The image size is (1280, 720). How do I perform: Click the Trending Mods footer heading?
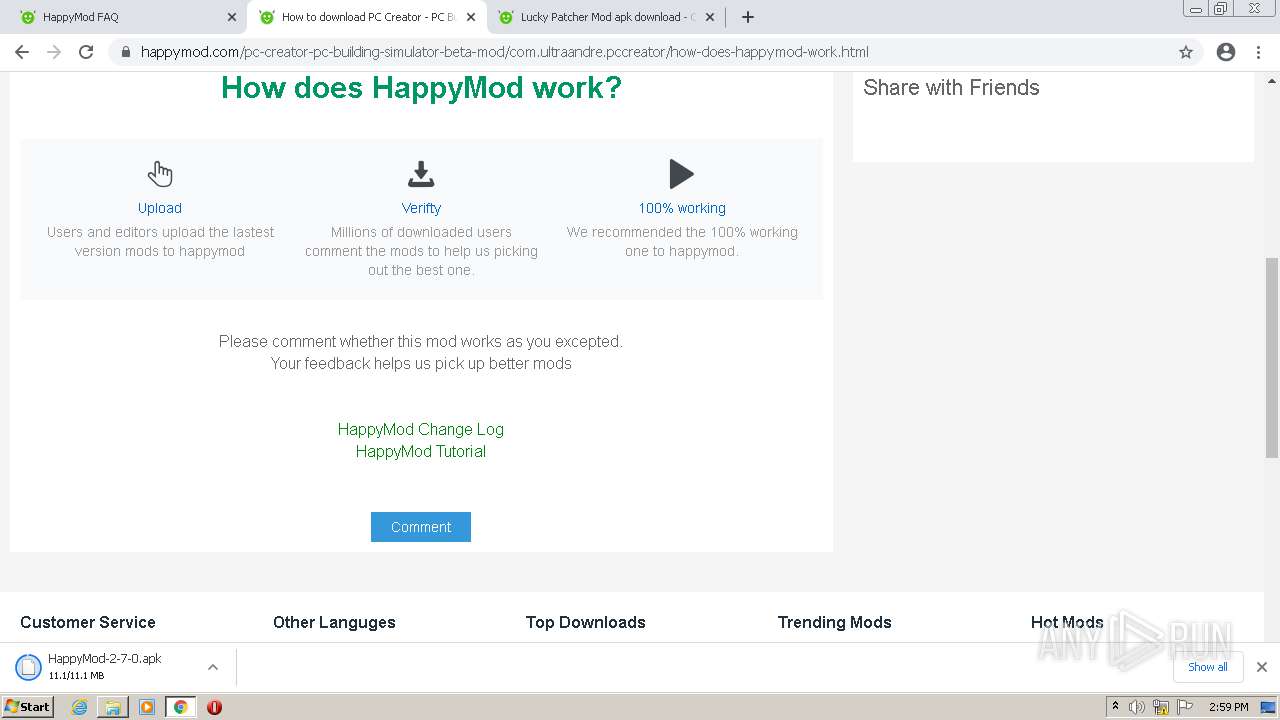tap(835, 622)
